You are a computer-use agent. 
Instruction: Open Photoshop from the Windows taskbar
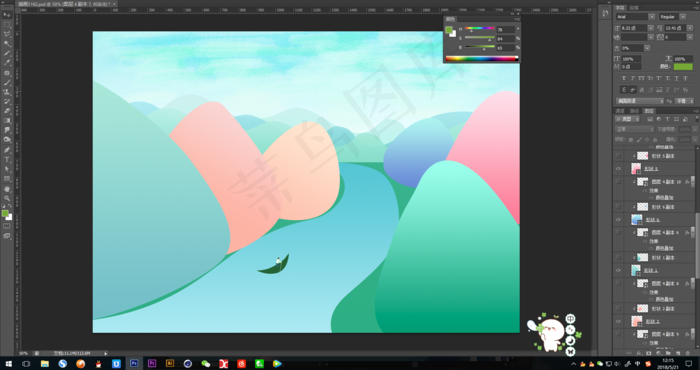tap(134, 363)
